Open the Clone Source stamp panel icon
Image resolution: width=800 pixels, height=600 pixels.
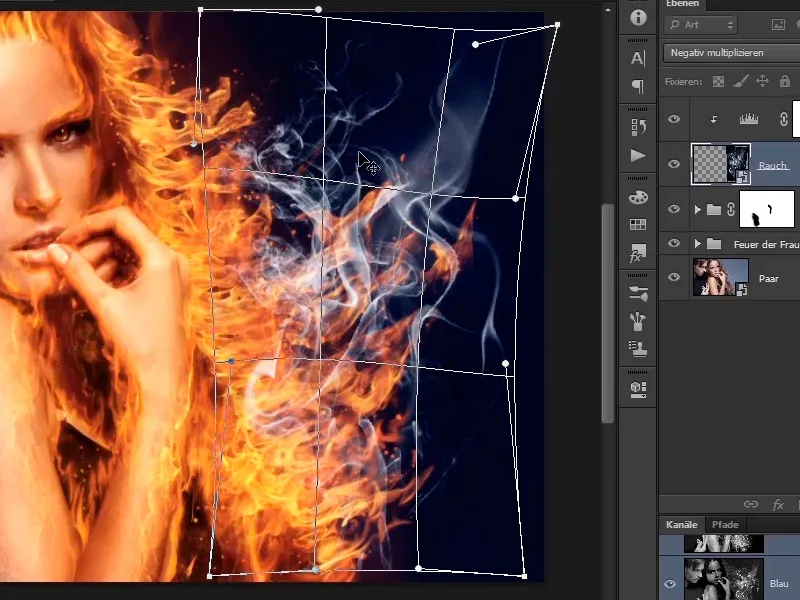[638, 348]
